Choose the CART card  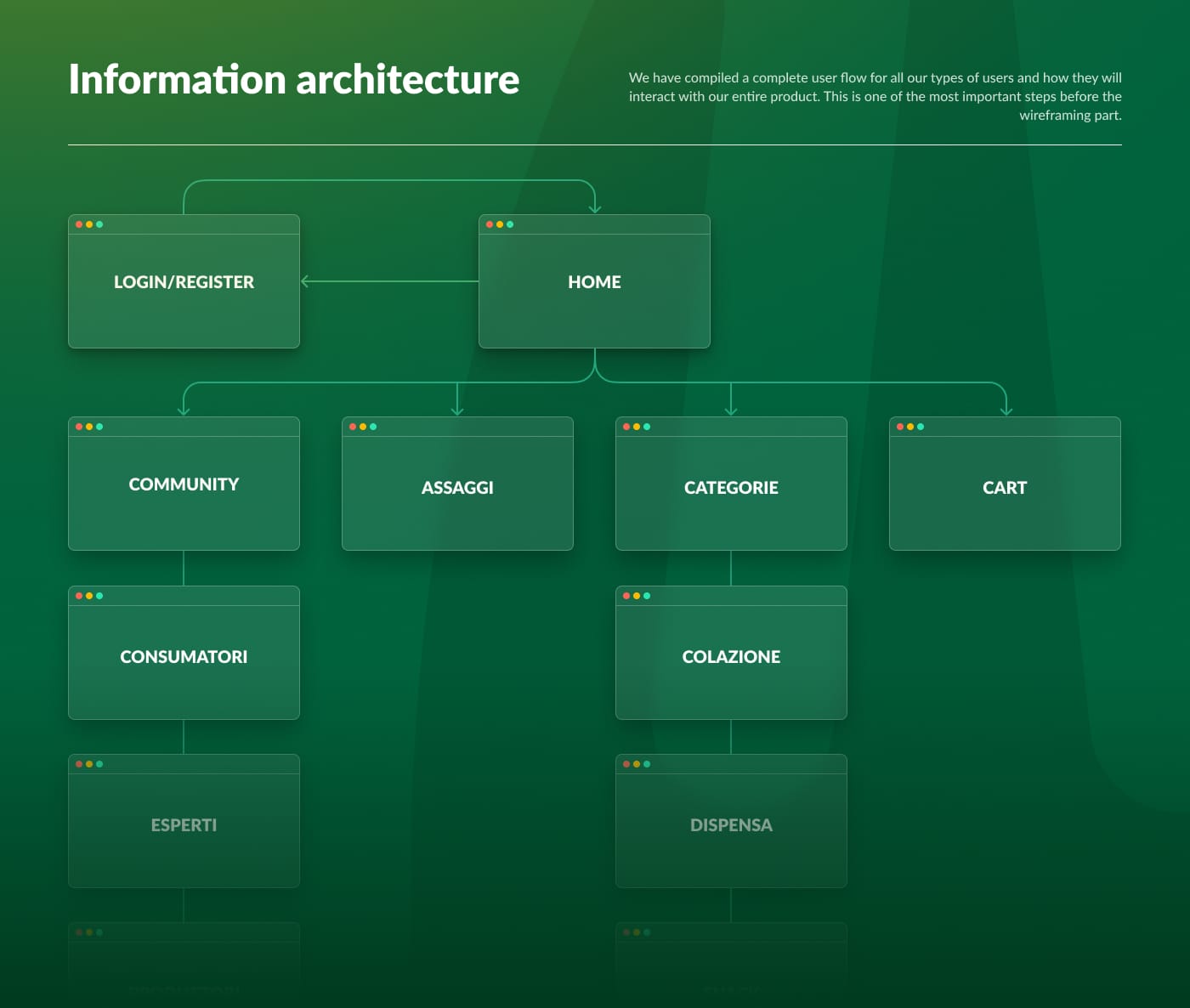tap(1005, 484)
